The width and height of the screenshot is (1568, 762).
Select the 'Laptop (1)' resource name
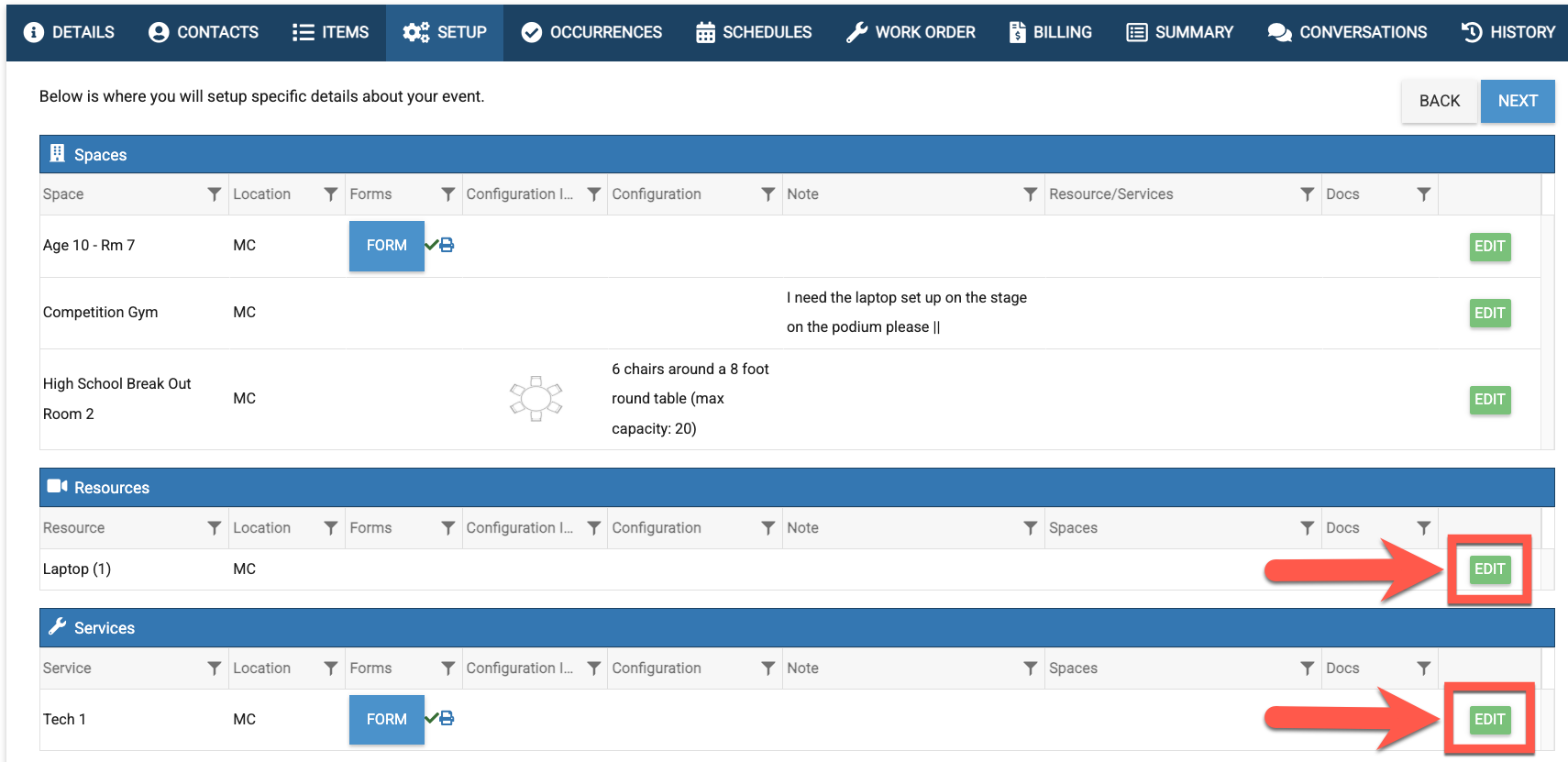coord(77,569)
